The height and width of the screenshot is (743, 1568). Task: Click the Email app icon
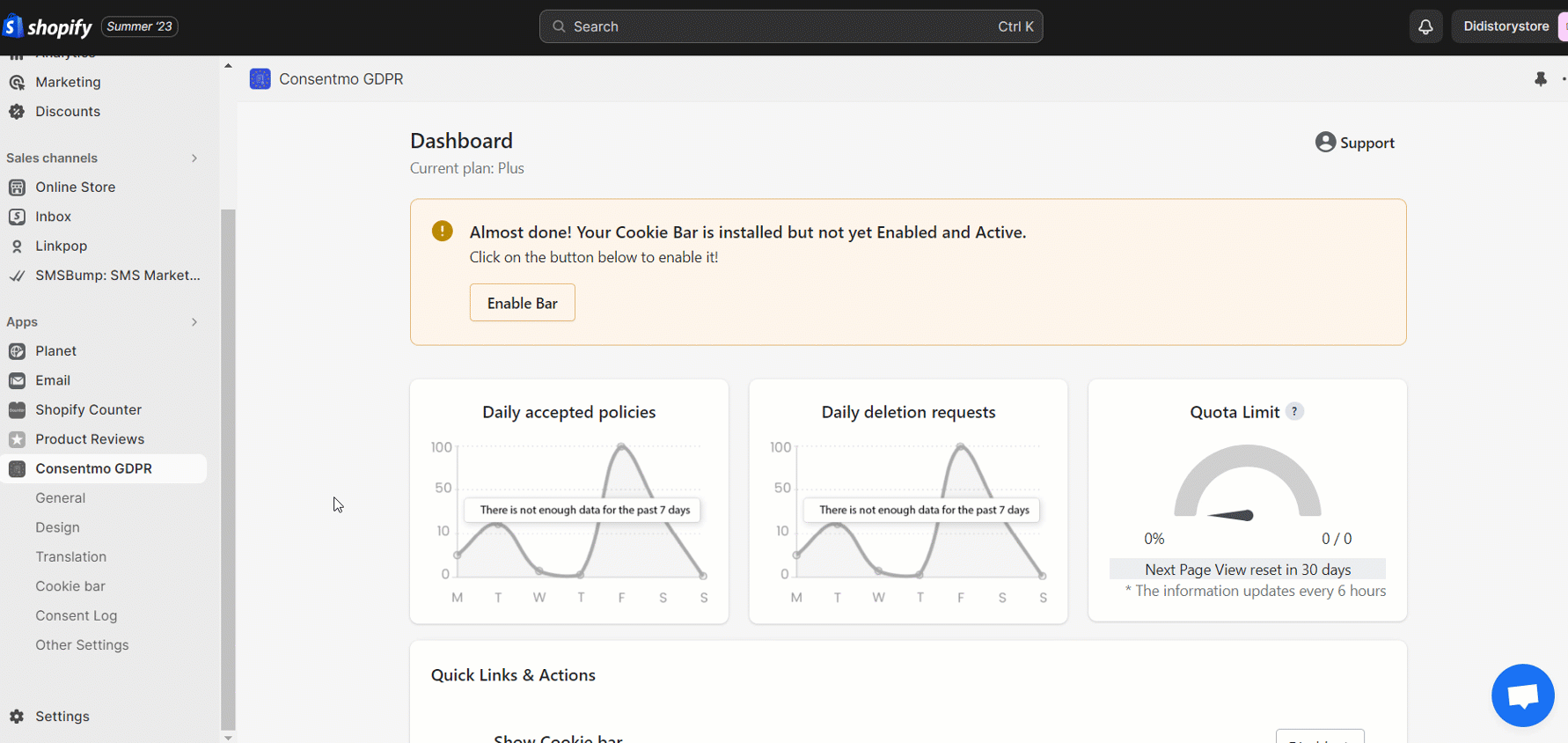pyautogui.click(x=17, y=380)
